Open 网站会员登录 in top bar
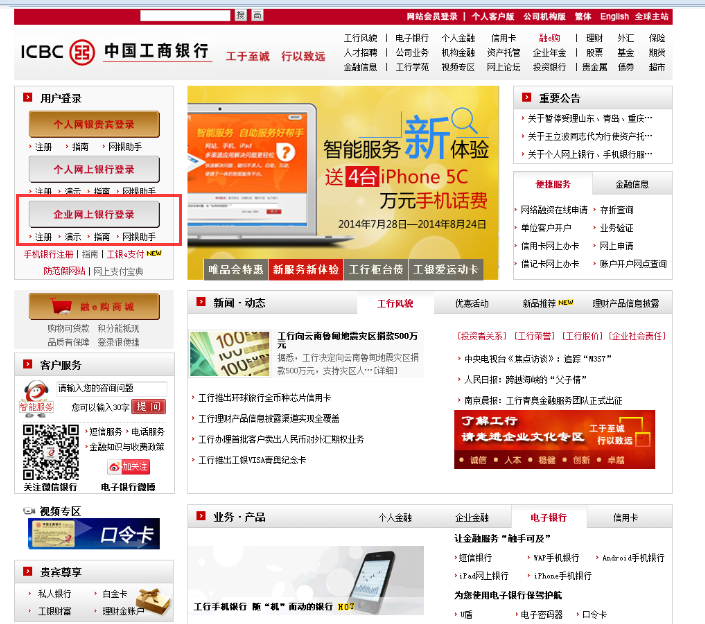This screenshot has width=705, height=624. [432, 17]
